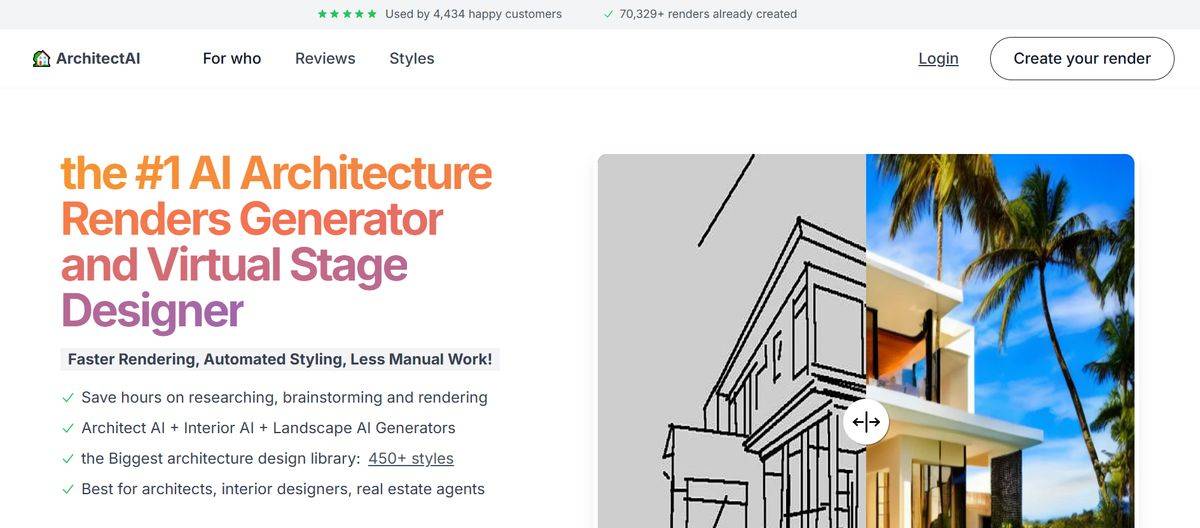Click the Faster Rendering, Automated Styling tagline

click(280, 359)
